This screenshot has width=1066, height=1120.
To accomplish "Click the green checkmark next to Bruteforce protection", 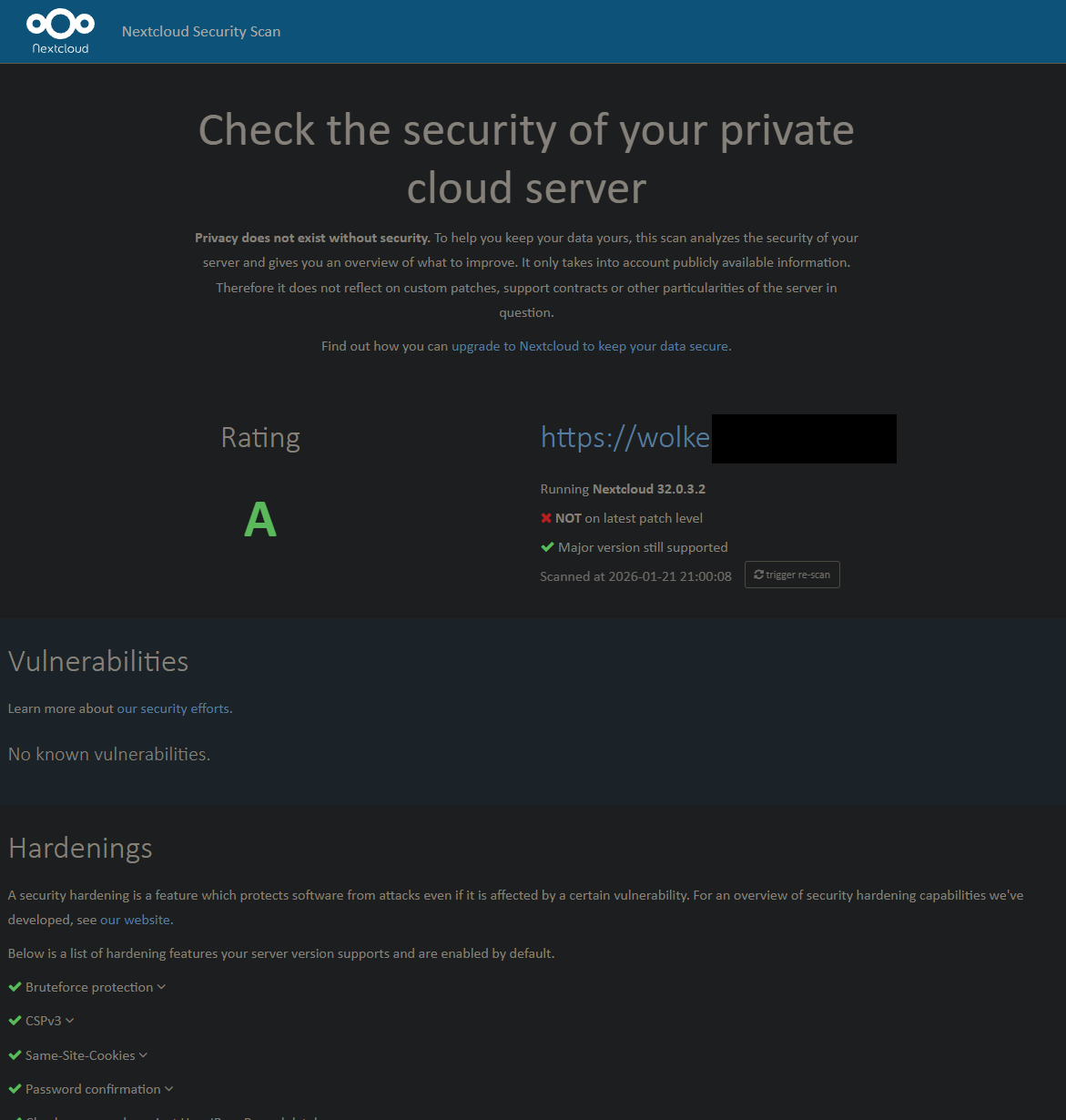I will [15, 987].
